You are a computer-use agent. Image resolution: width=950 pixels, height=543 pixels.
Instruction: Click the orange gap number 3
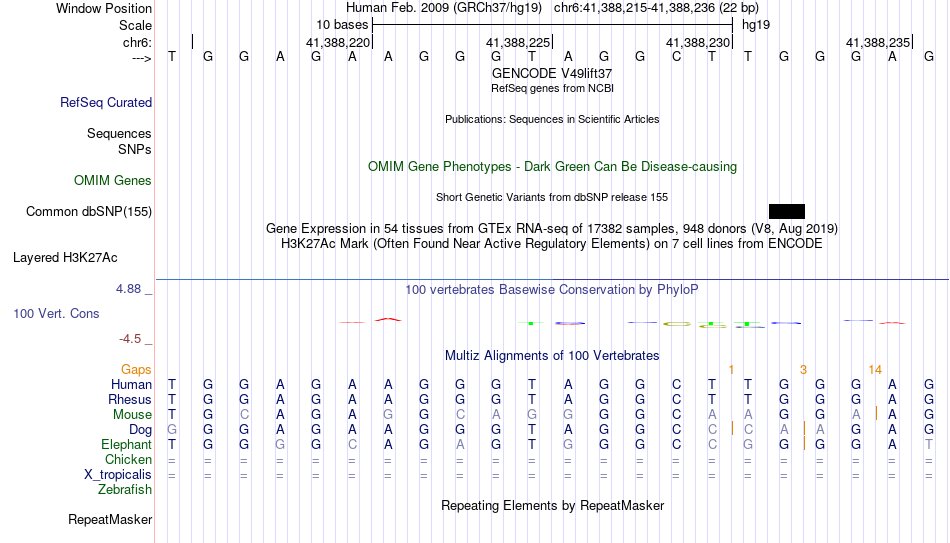(x=803, y=370)
